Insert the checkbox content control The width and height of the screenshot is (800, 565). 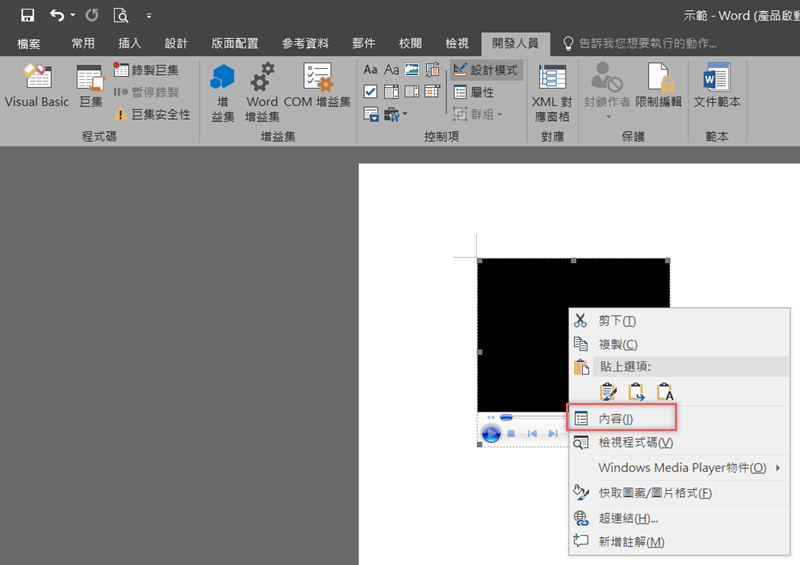(x=371, y=92)
